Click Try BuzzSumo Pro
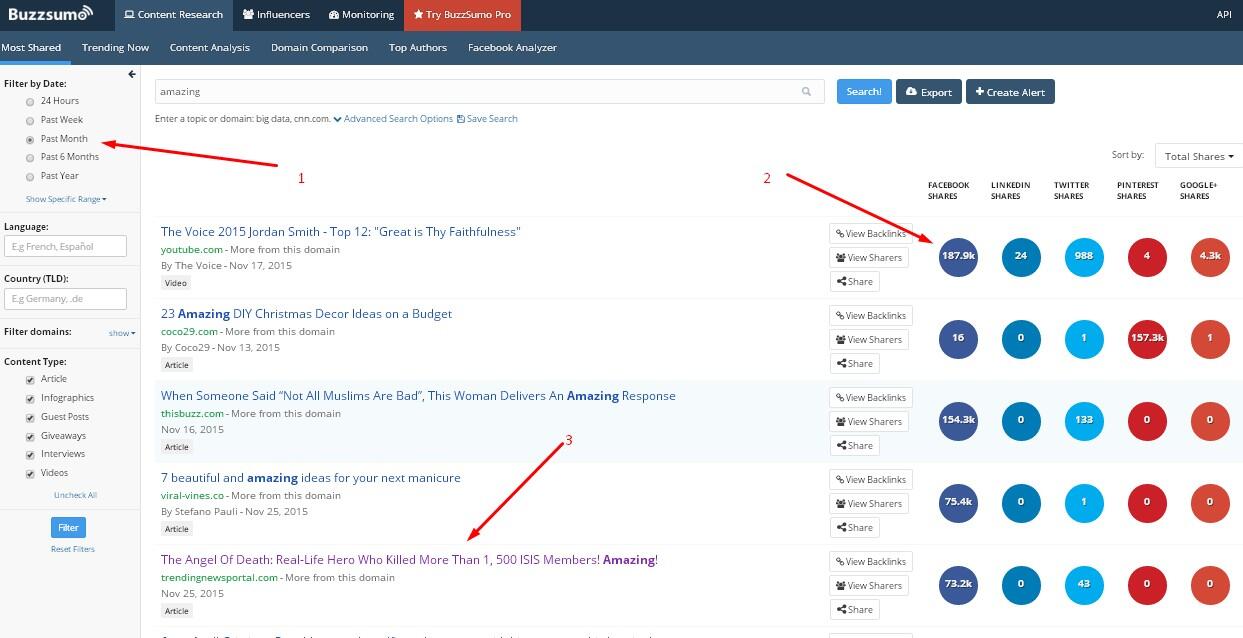Screen dimensions: 1243x638 point(463,15)
